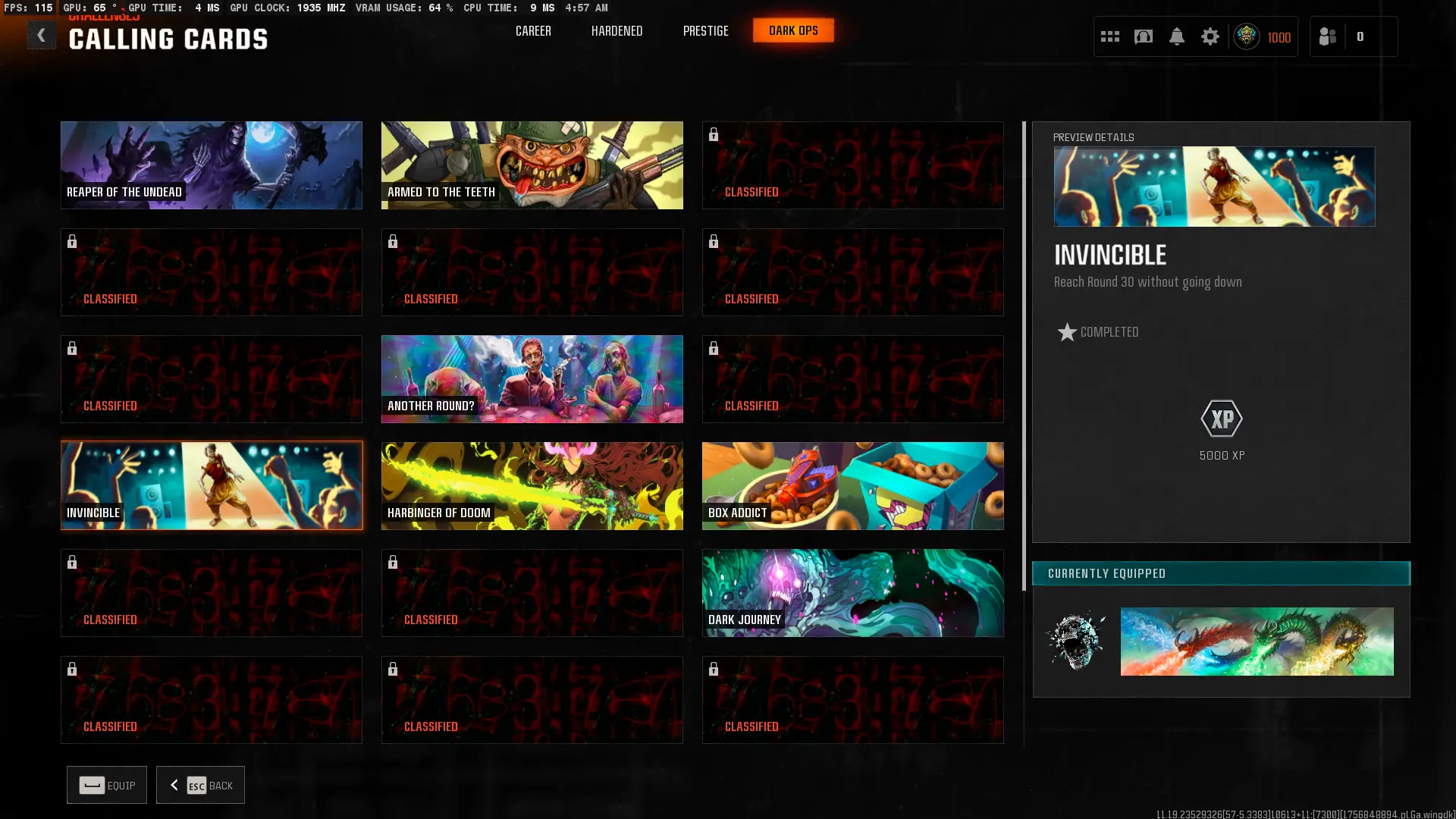
Task: Select the Dark Ops tab
Action: 793,31
